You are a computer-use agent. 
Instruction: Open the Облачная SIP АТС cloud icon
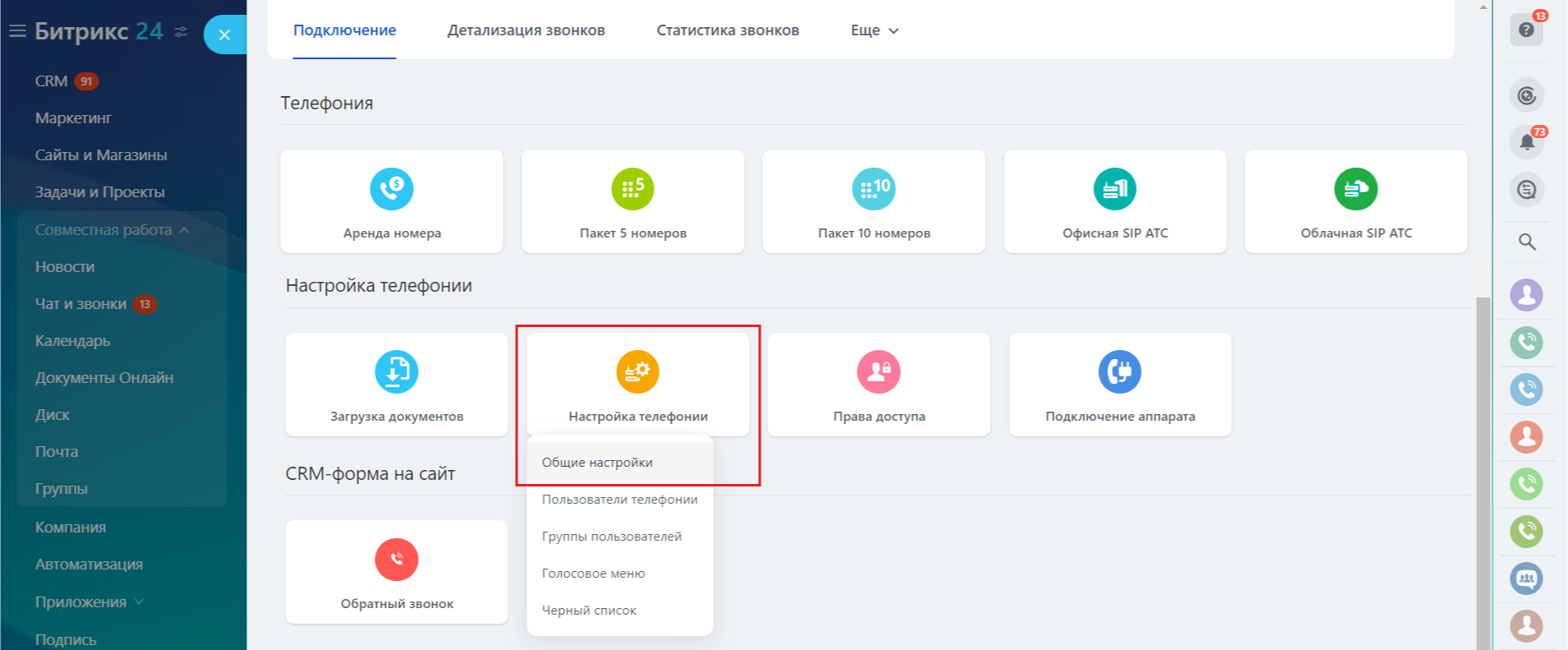[x=1355, y=189]
